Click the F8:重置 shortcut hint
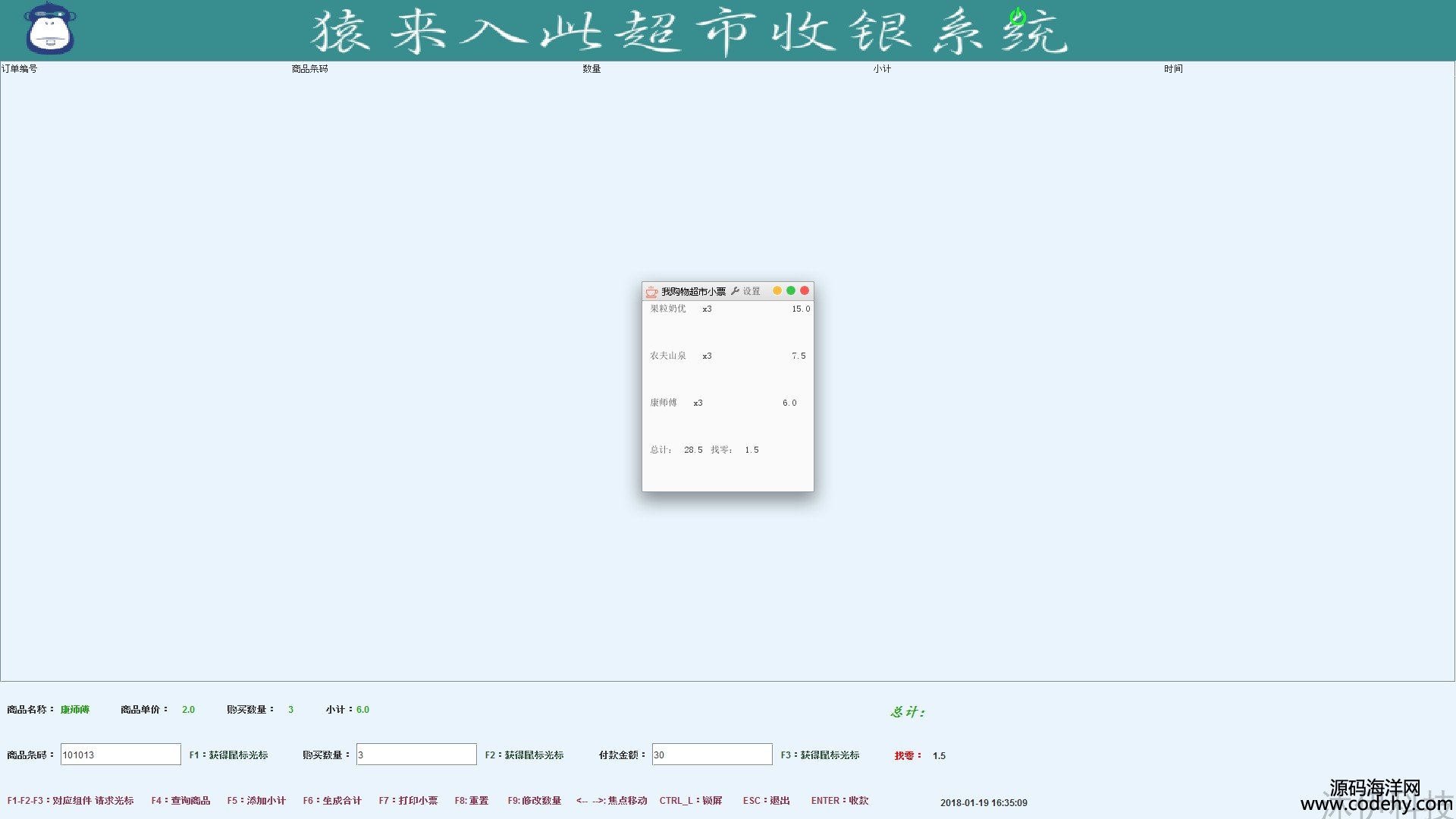This screenshot has width=1456, height=819. click(x=472, y=801)
